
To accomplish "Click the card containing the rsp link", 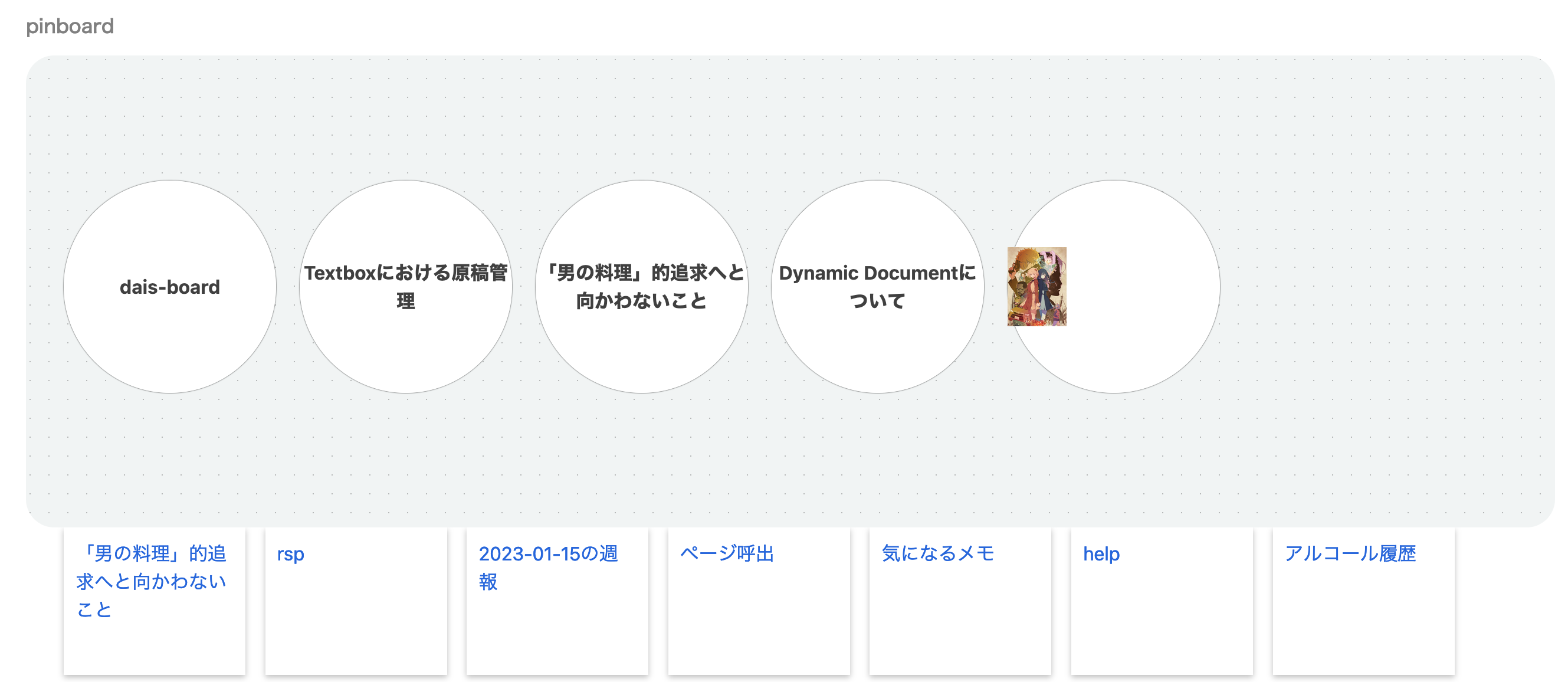I will (x=356, y=633).
